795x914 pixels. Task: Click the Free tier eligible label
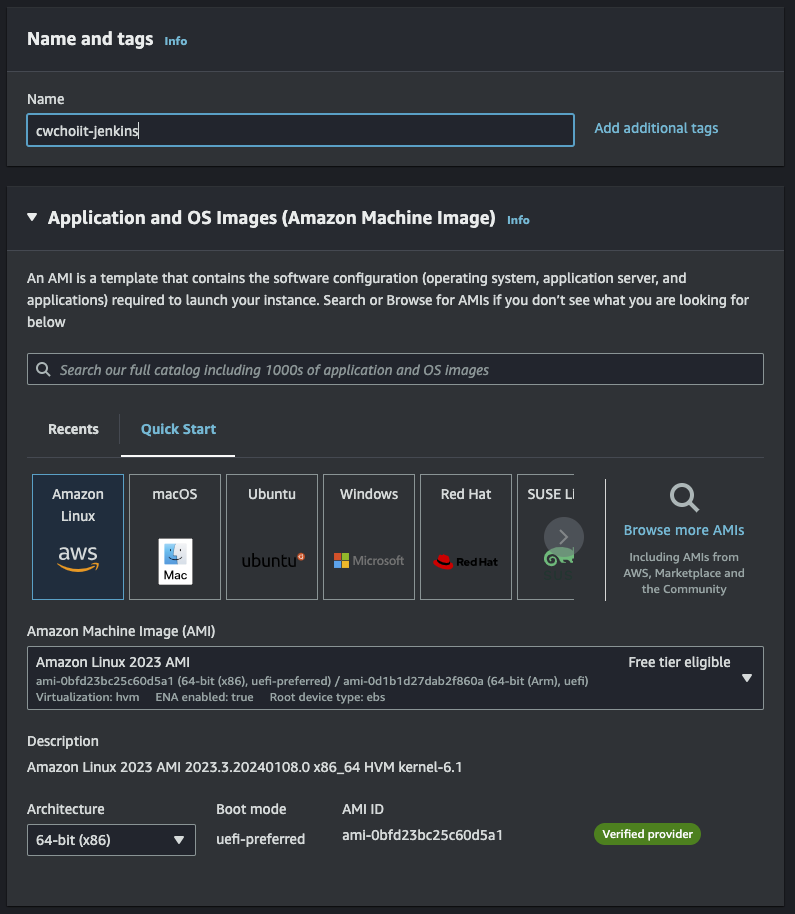679,662
